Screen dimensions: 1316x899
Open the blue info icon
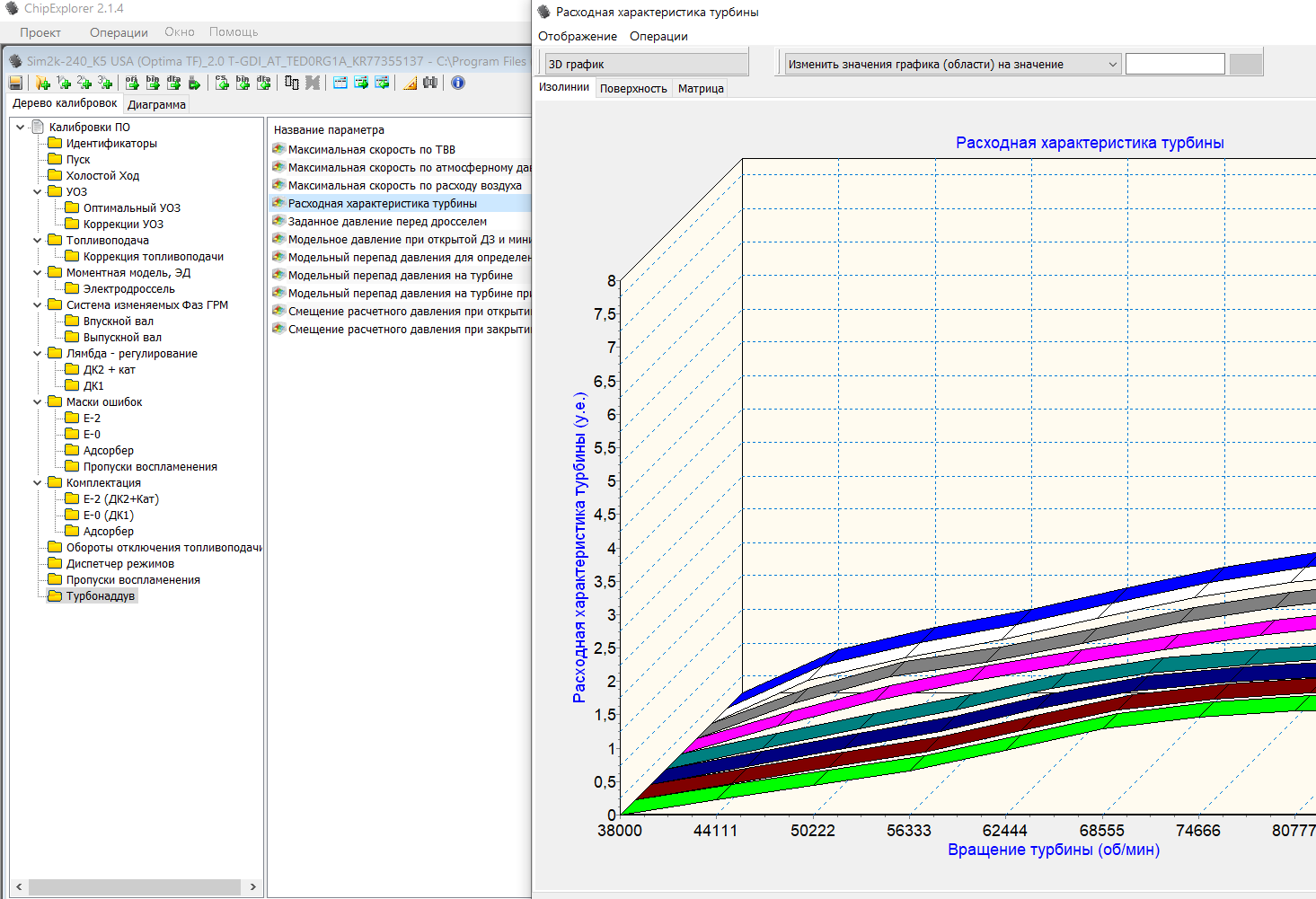[x=458, y=83]
